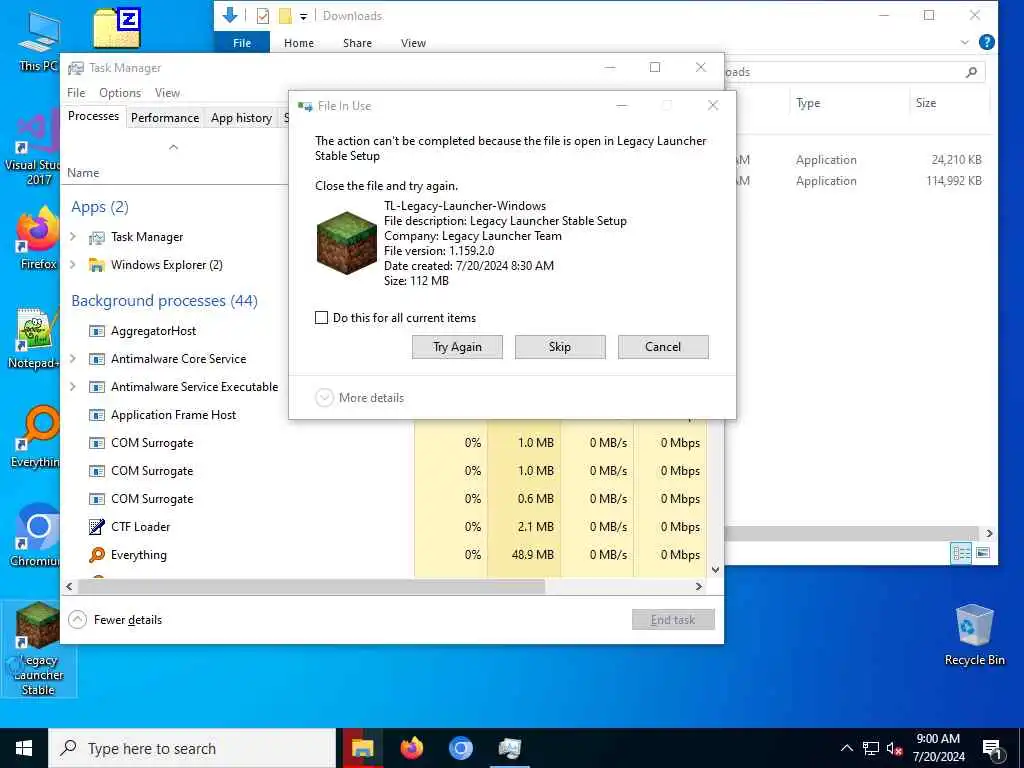This screenshot has height=768, width=1024.
Task: Open Explorer View ribbon tab
Action: tap(413, 43)
